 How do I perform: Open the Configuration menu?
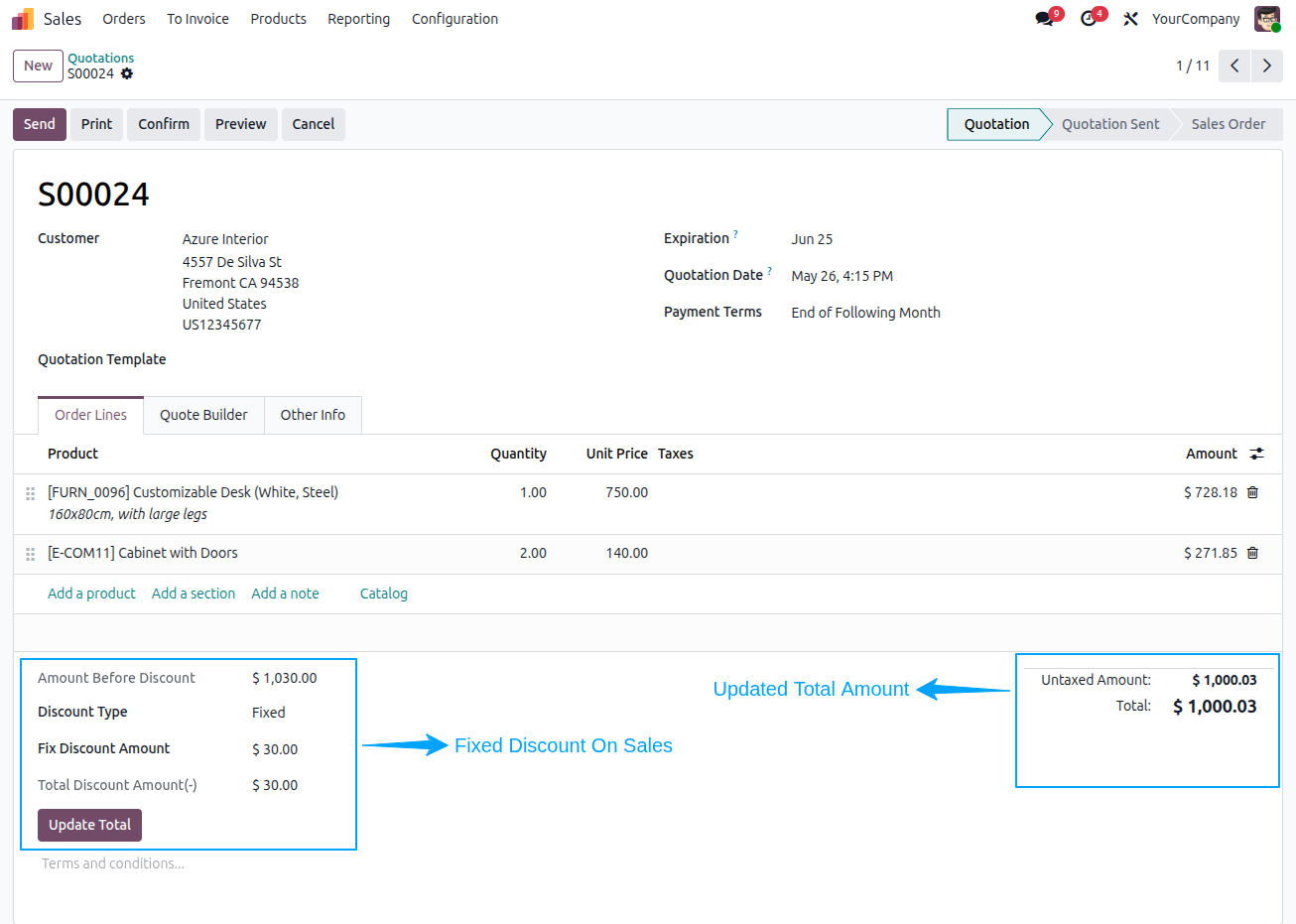pyautogui.click(x=454, y=19)
